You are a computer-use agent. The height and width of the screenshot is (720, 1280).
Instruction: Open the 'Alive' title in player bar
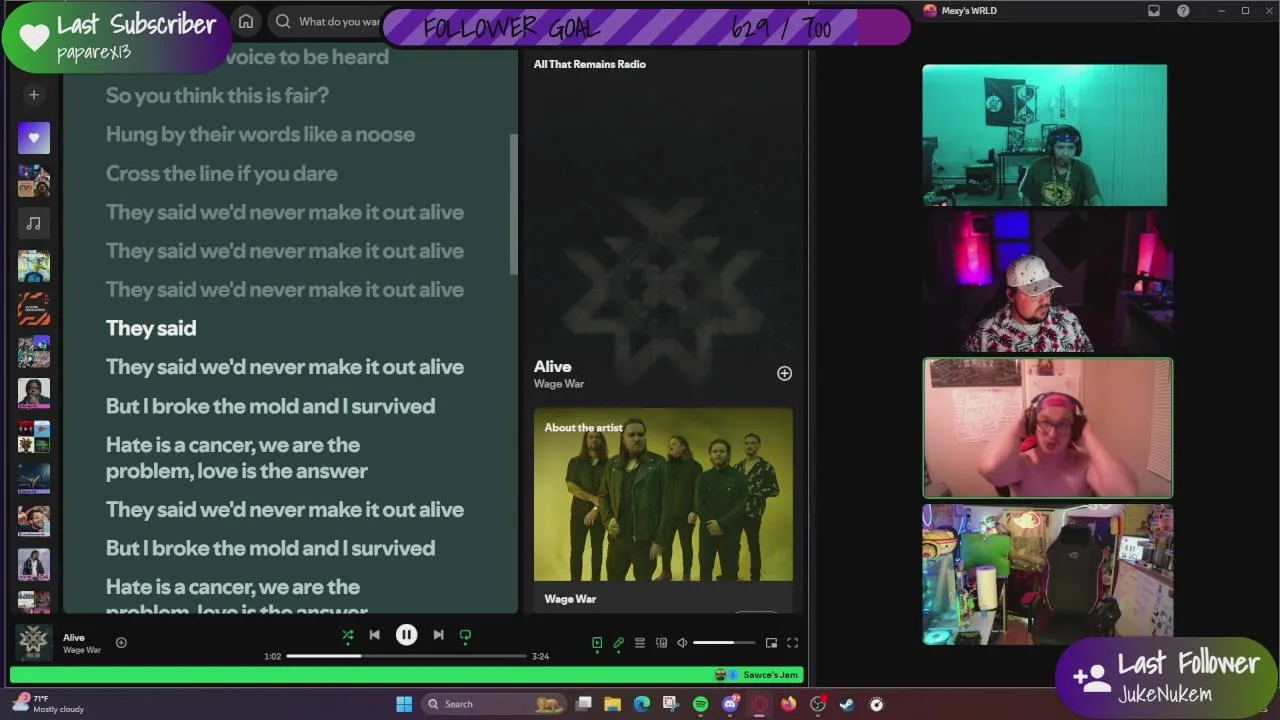point(74,637)
